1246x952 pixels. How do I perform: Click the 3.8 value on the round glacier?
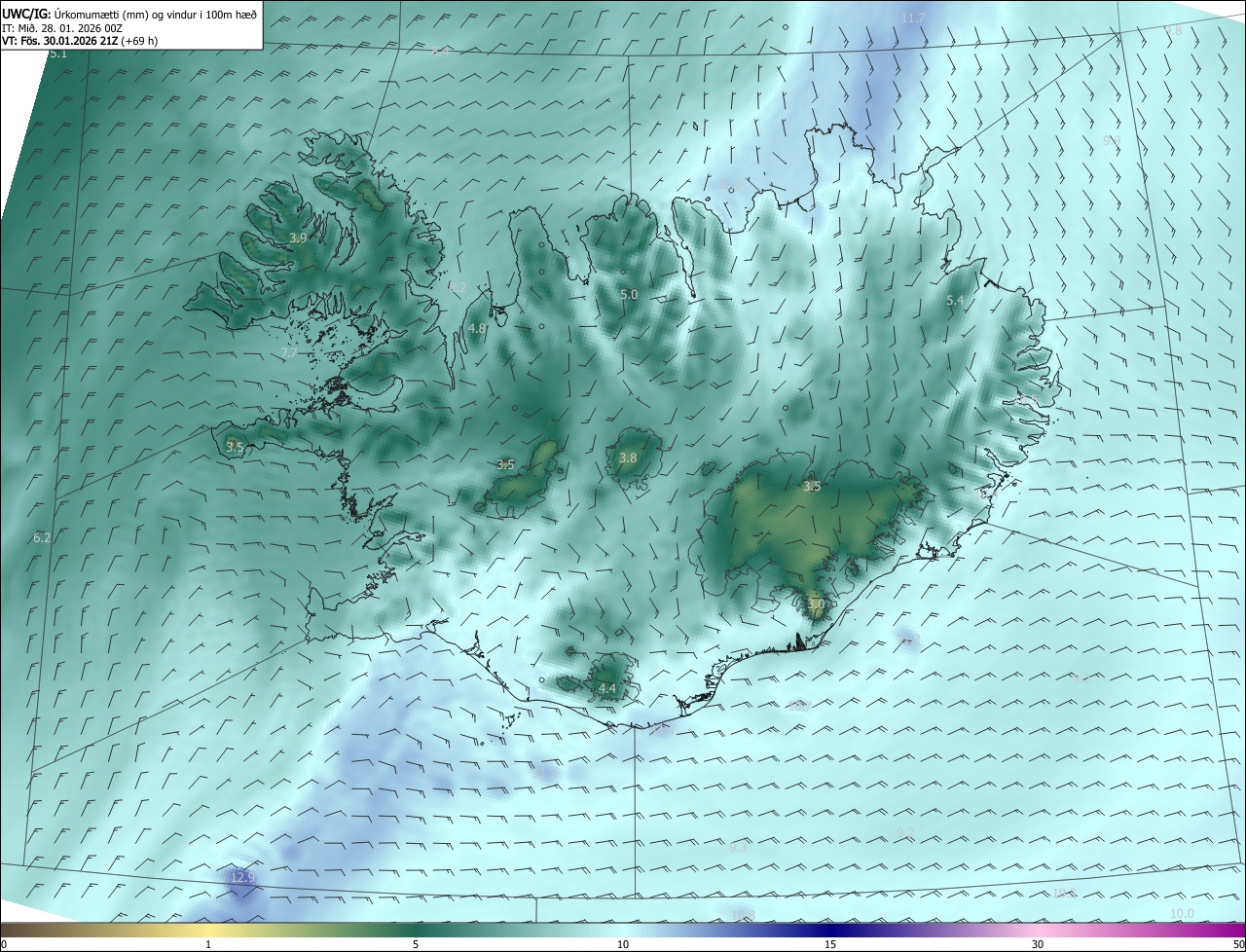pyautogui.click(x=628, y=458)
